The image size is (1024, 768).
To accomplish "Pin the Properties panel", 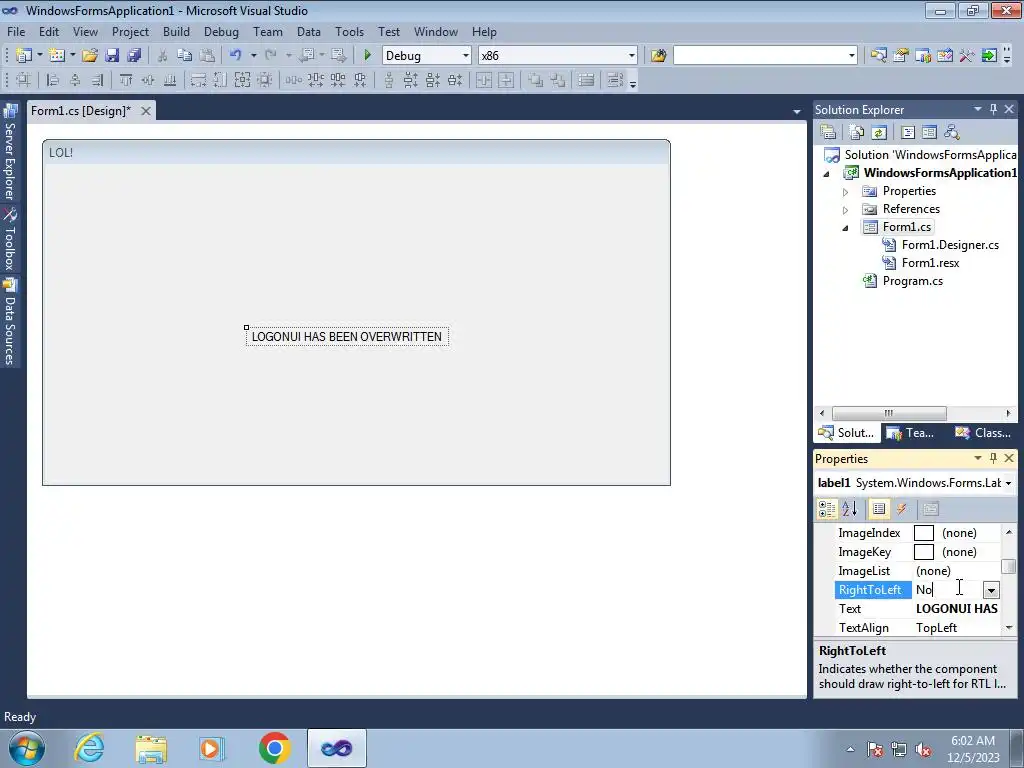I will (993, 458).
